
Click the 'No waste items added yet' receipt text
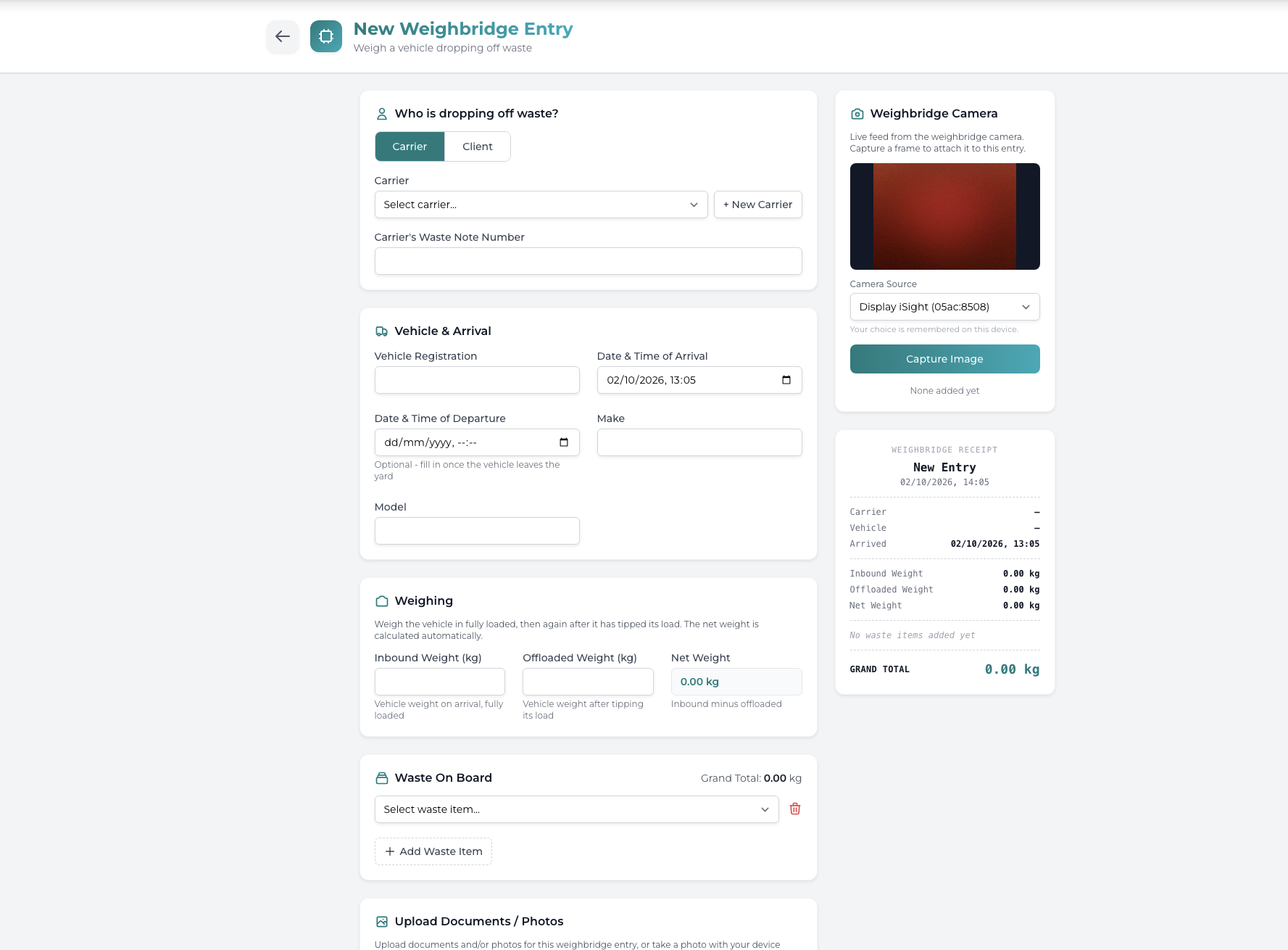pos(912,635)
